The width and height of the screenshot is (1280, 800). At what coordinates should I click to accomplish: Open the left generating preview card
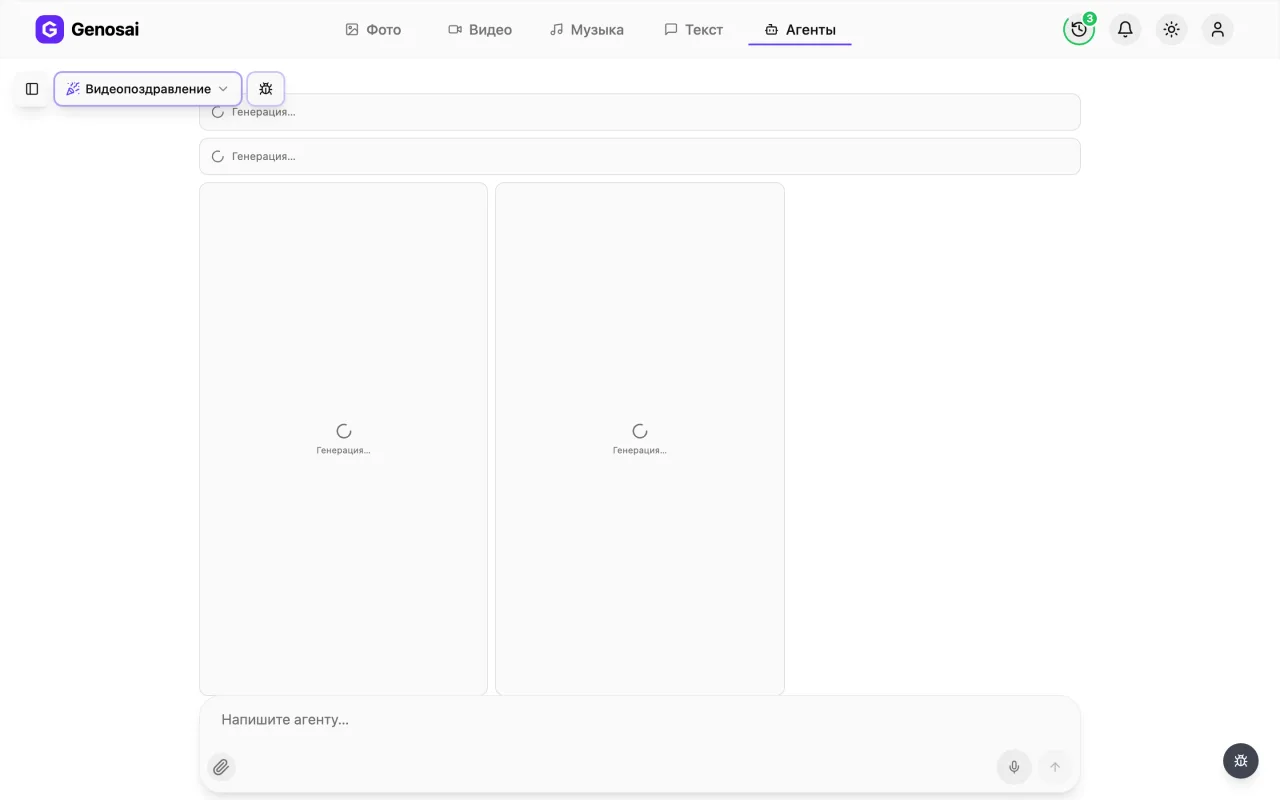[343, 439]
